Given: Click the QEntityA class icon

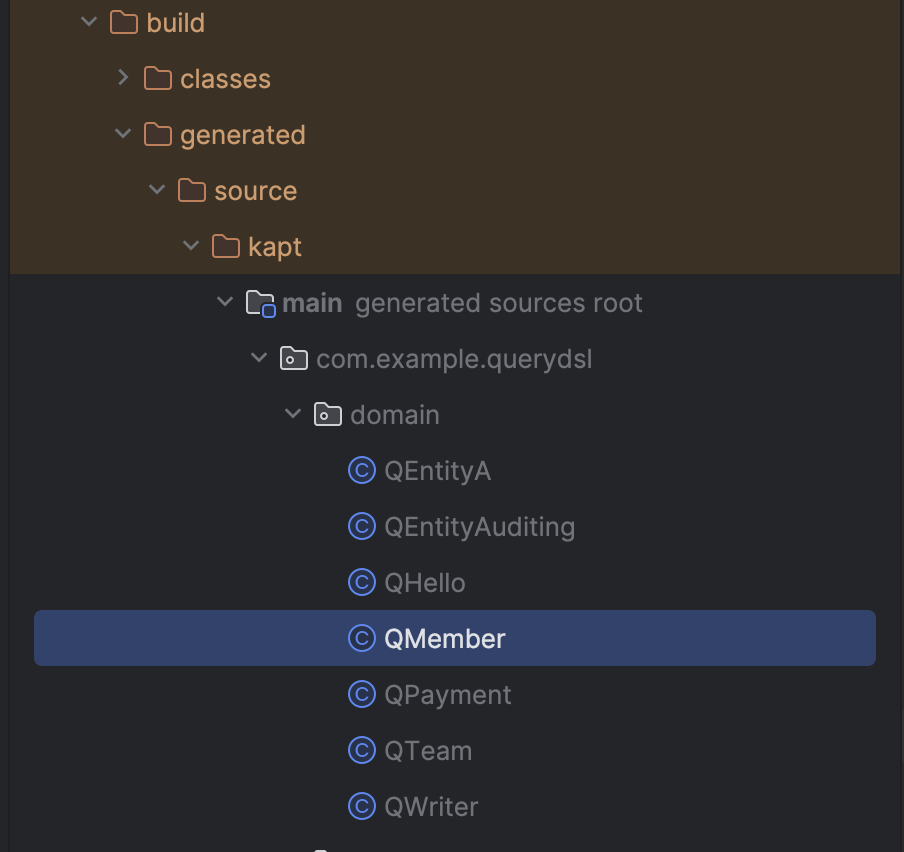Looking at the screenshot, I should click(361, 470).
